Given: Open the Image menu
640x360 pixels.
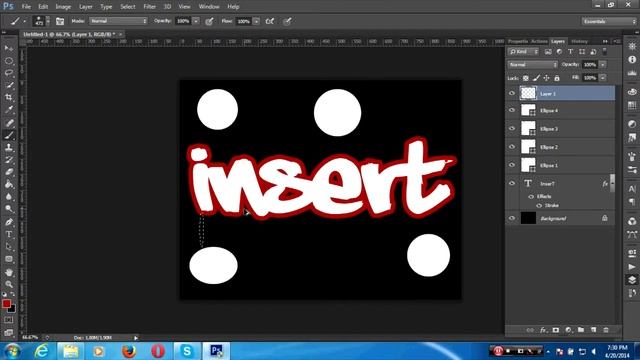Looking at the screenshot, I should click(63, 7).
